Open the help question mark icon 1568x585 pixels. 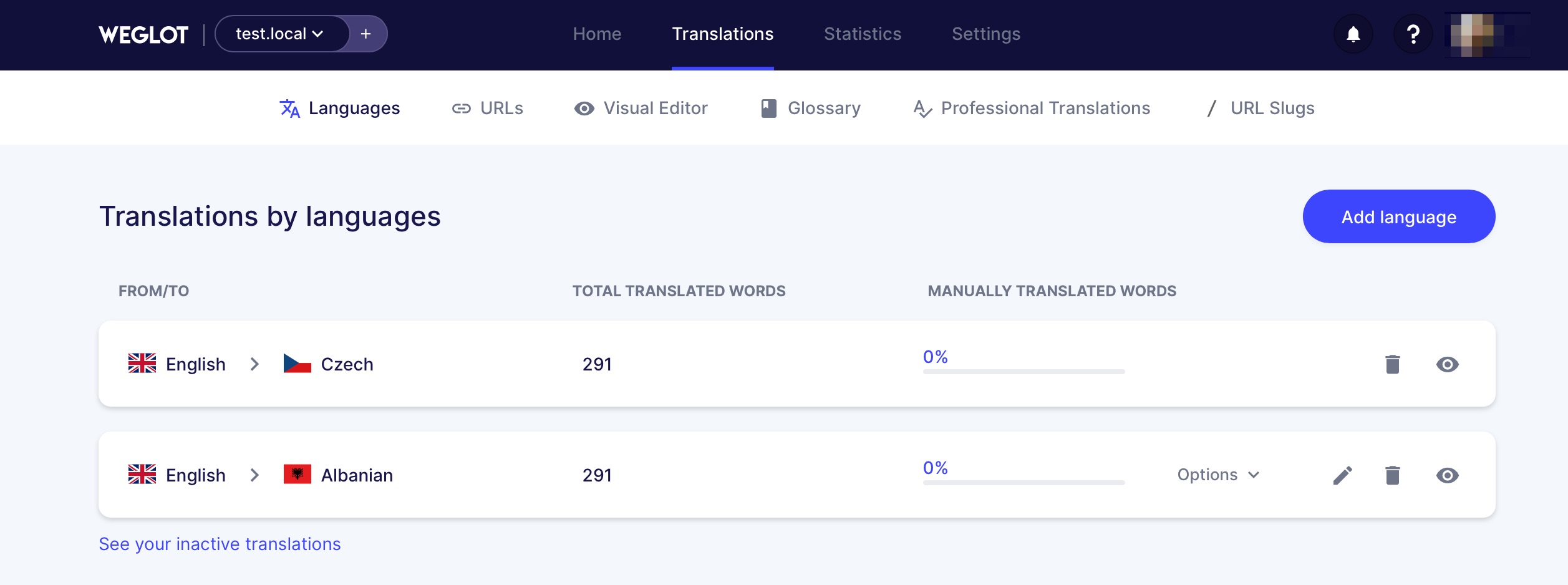(x=1412, y=34)
